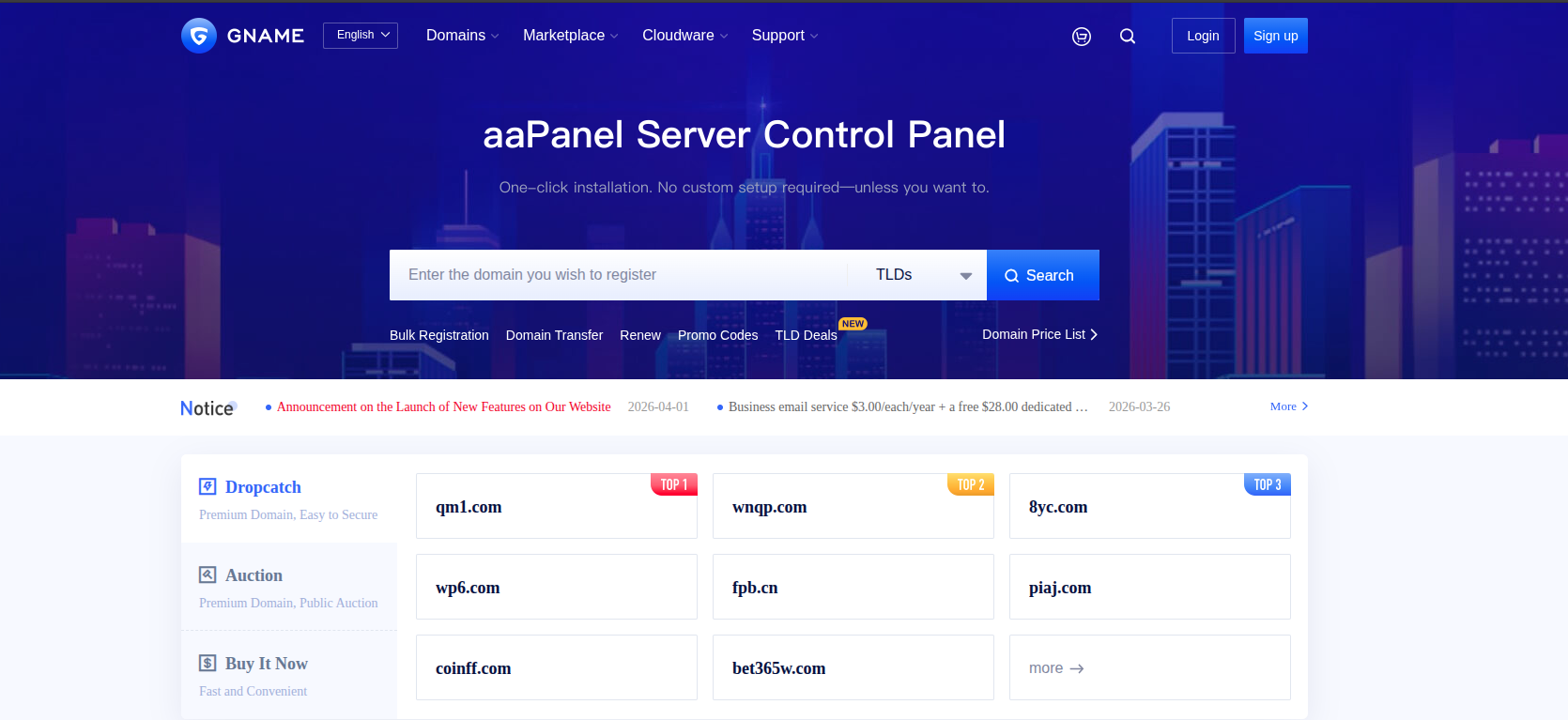Viewport: 1568px width, 720px height.
Task: Click the Sign up button
Action: [1275, 36]
